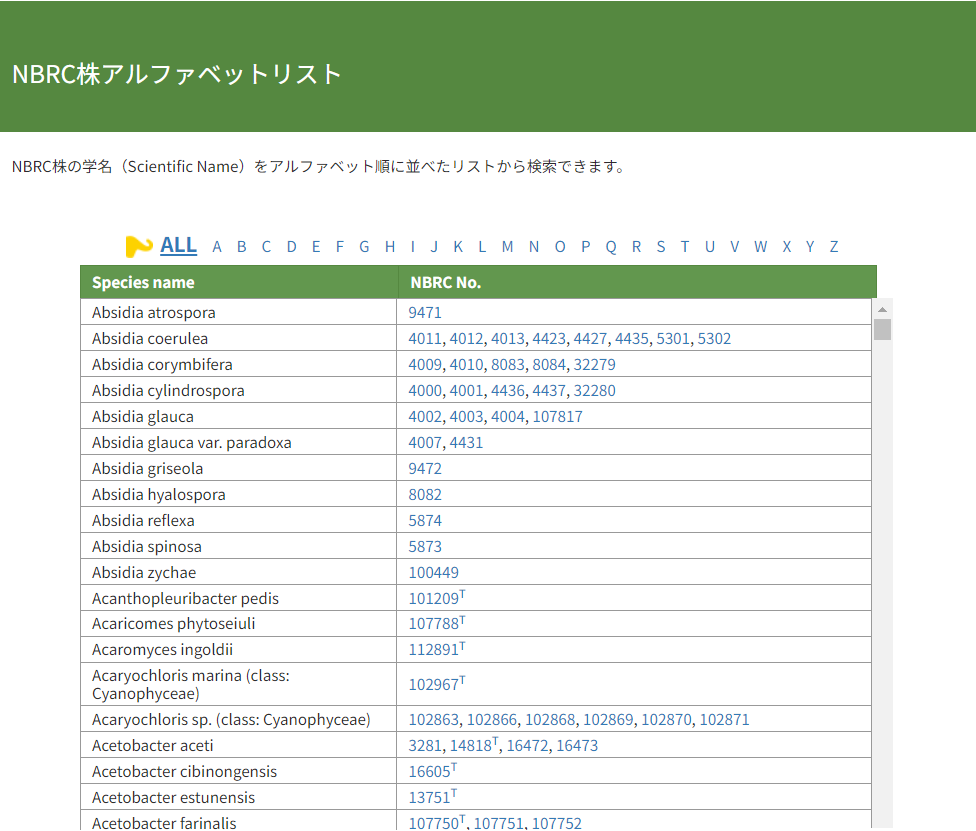This screenshot has width=976, height=831.
Task: Open Acaryochloris sp. strain 102871
Action: 724,720
